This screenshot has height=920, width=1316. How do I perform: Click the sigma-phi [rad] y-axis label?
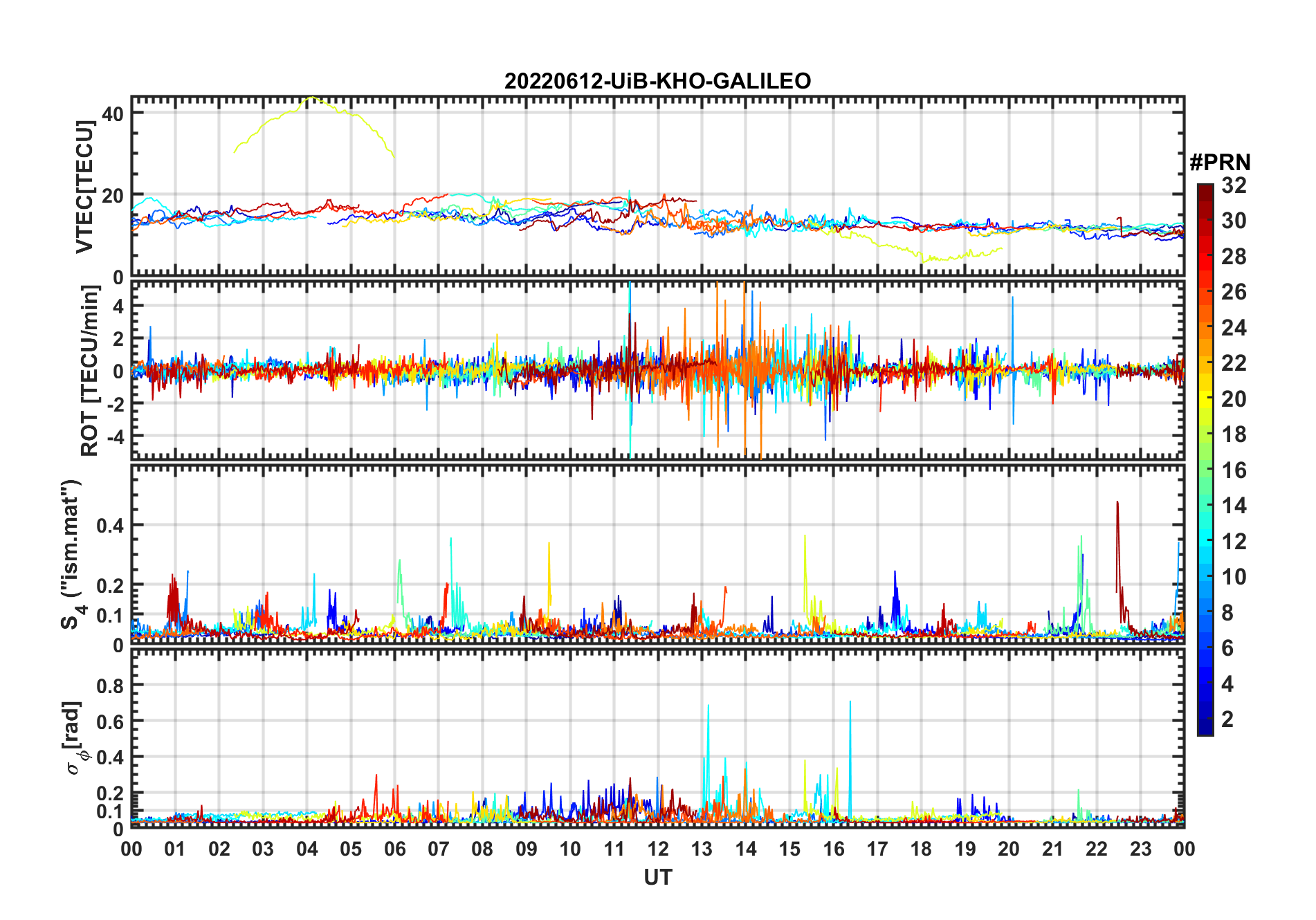[74, 737]
